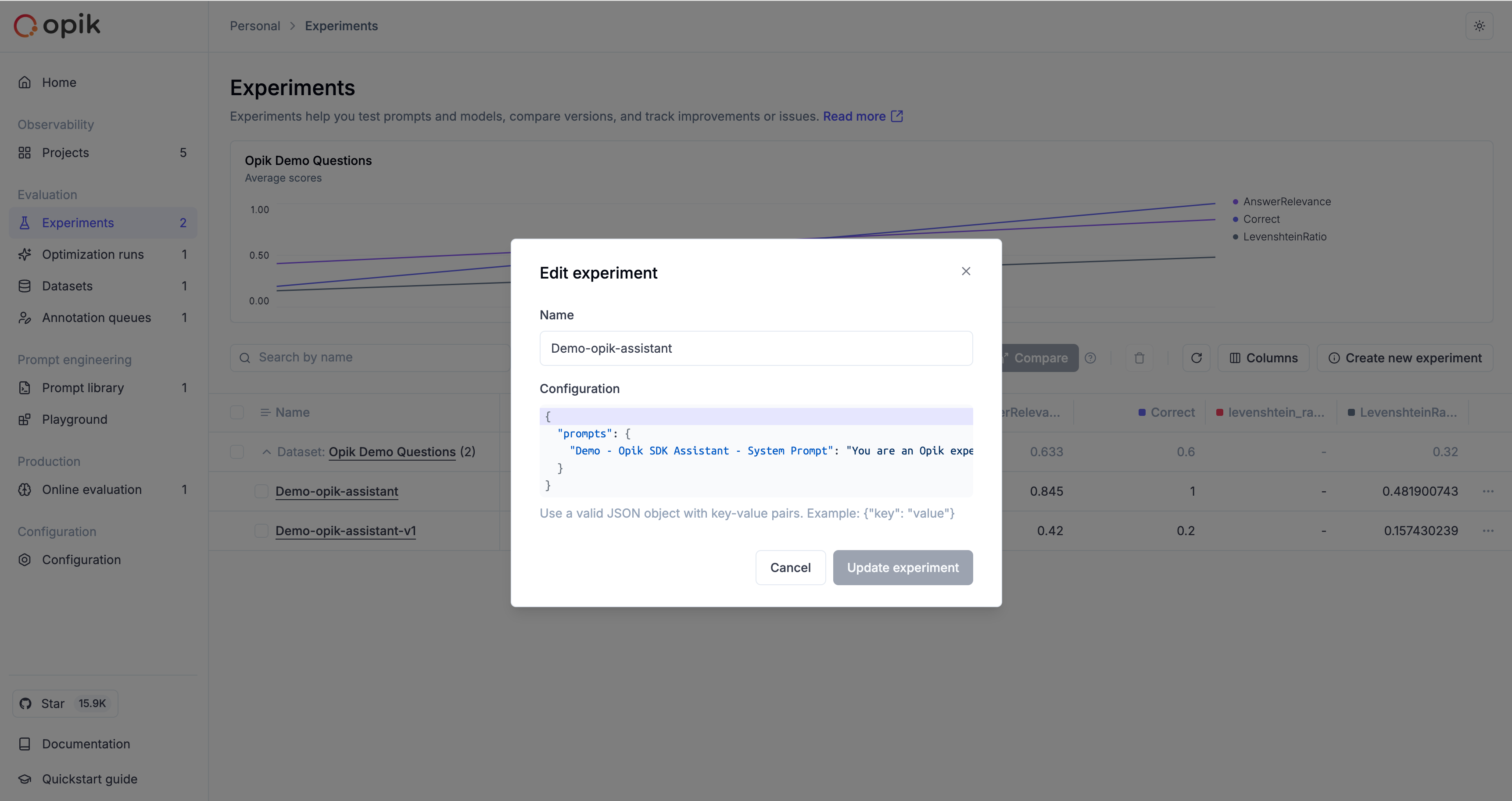Screen dimensions: 1512x801
Task: Click the Read more external link
Action: (862, 116)
